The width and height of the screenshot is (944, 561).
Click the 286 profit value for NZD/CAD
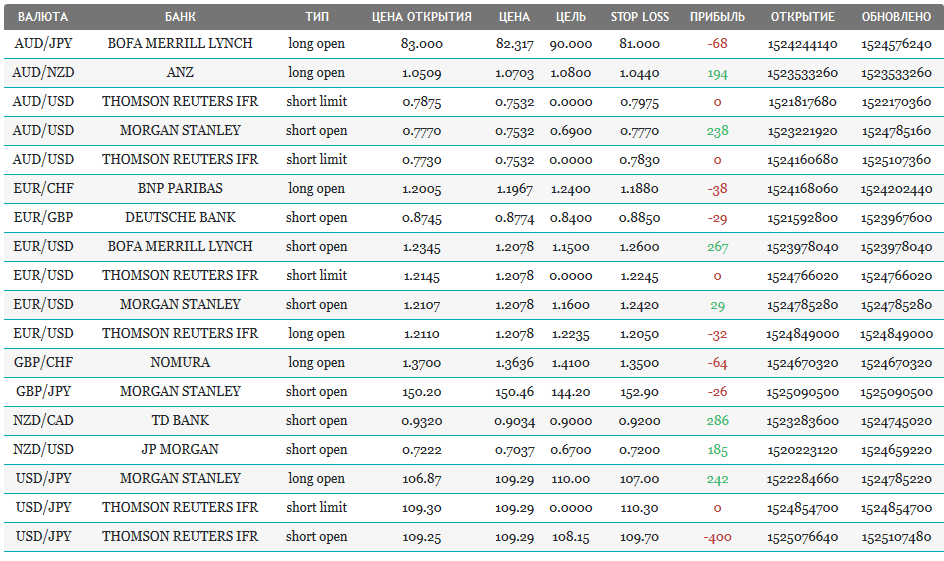click(717, 421)
